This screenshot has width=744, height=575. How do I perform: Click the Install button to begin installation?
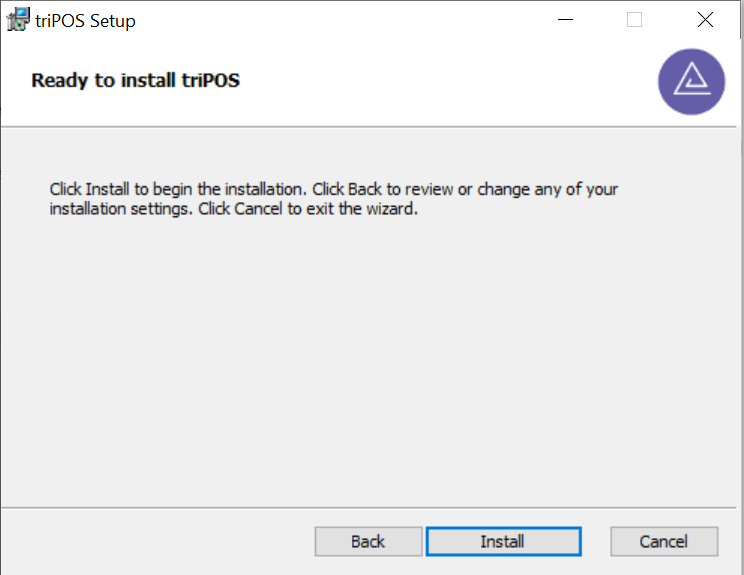pyautogui.click(x=503, y=541)
